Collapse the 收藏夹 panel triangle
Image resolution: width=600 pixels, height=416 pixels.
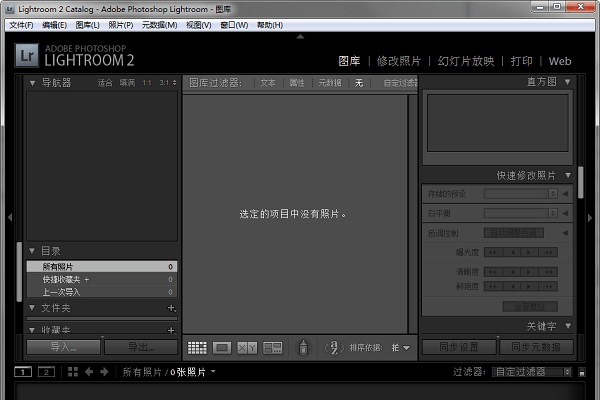coord(32,330)
